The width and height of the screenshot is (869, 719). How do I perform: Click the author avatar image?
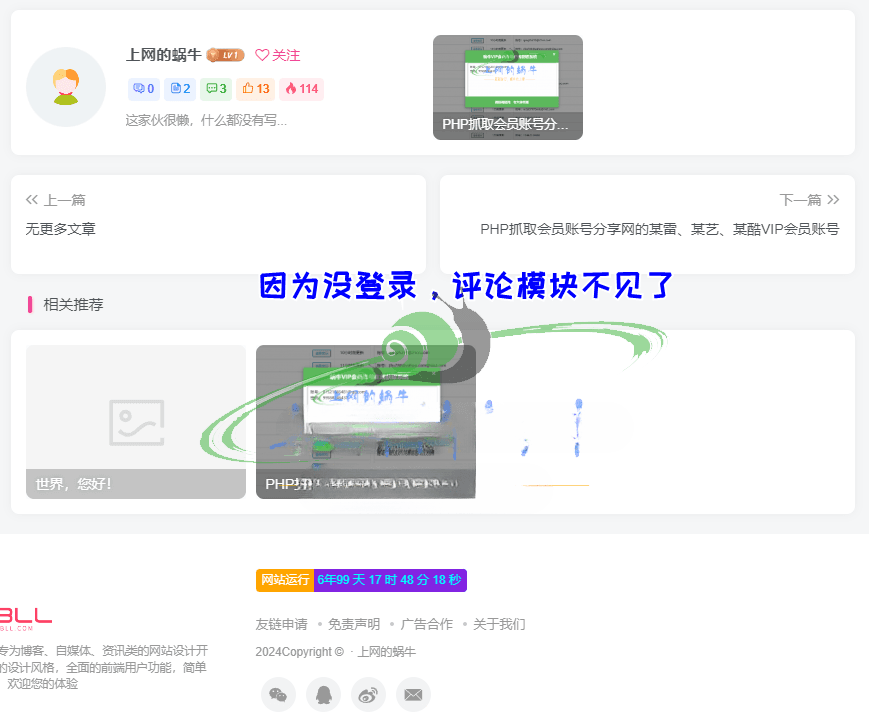point(66,87)
